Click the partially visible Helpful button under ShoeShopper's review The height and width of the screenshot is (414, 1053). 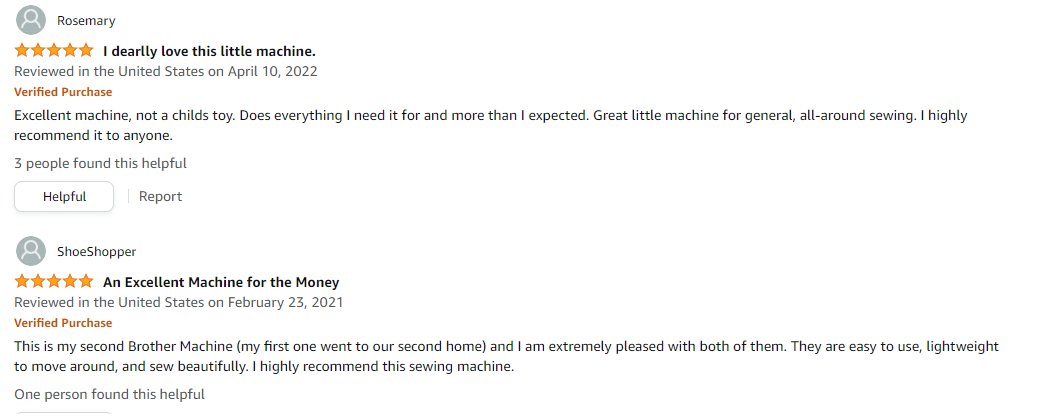tap(64, 413)
